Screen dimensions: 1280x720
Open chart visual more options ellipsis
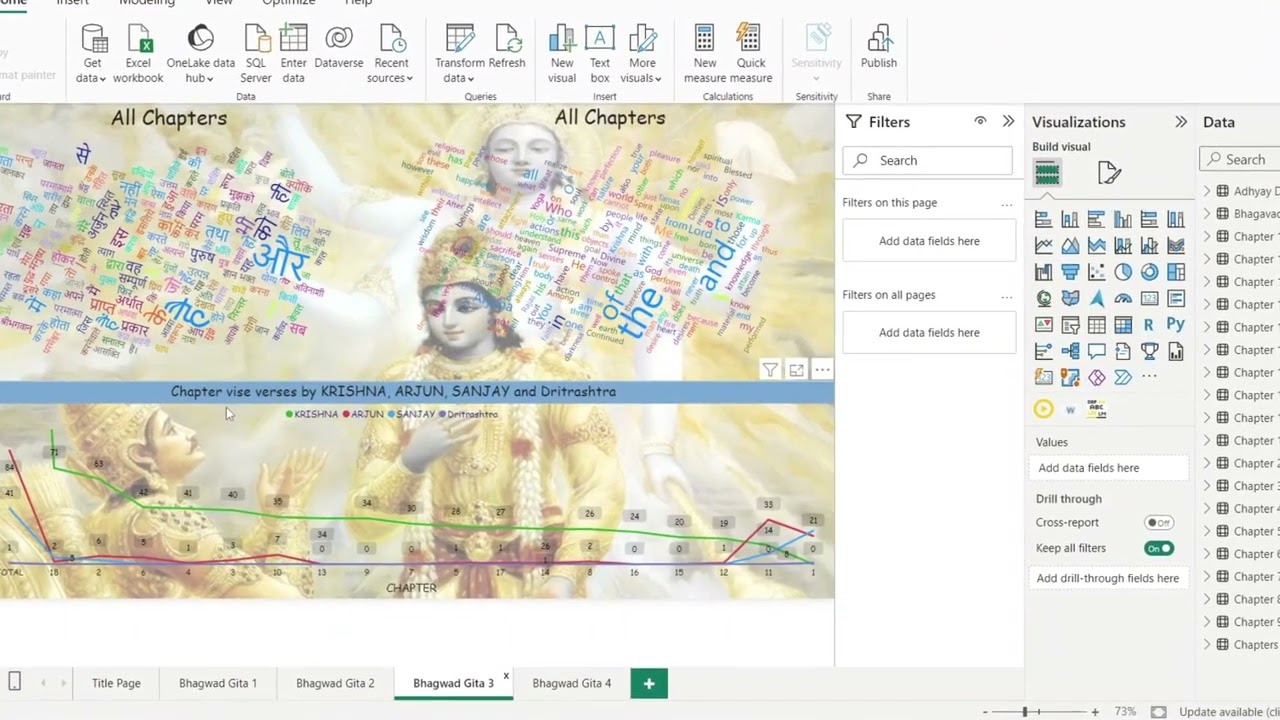pyautogui.click(x=822, y=370)
